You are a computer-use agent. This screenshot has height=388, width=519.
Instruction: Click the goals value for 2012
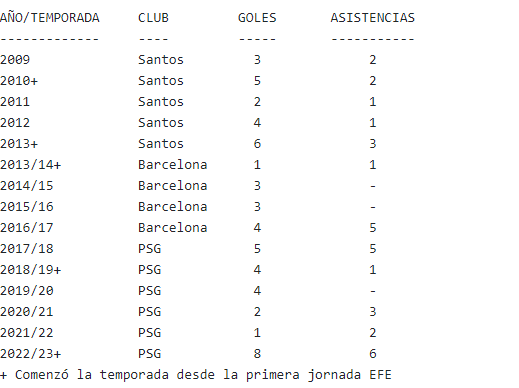(x=257, y=123)
